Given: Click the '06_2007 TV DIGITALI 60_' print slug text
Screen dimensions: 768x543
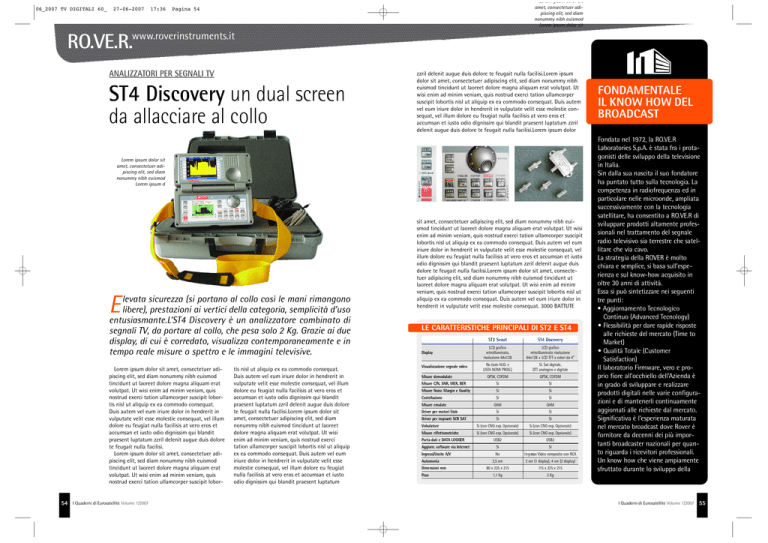Looking at the screenshot, I should [71, 9].
